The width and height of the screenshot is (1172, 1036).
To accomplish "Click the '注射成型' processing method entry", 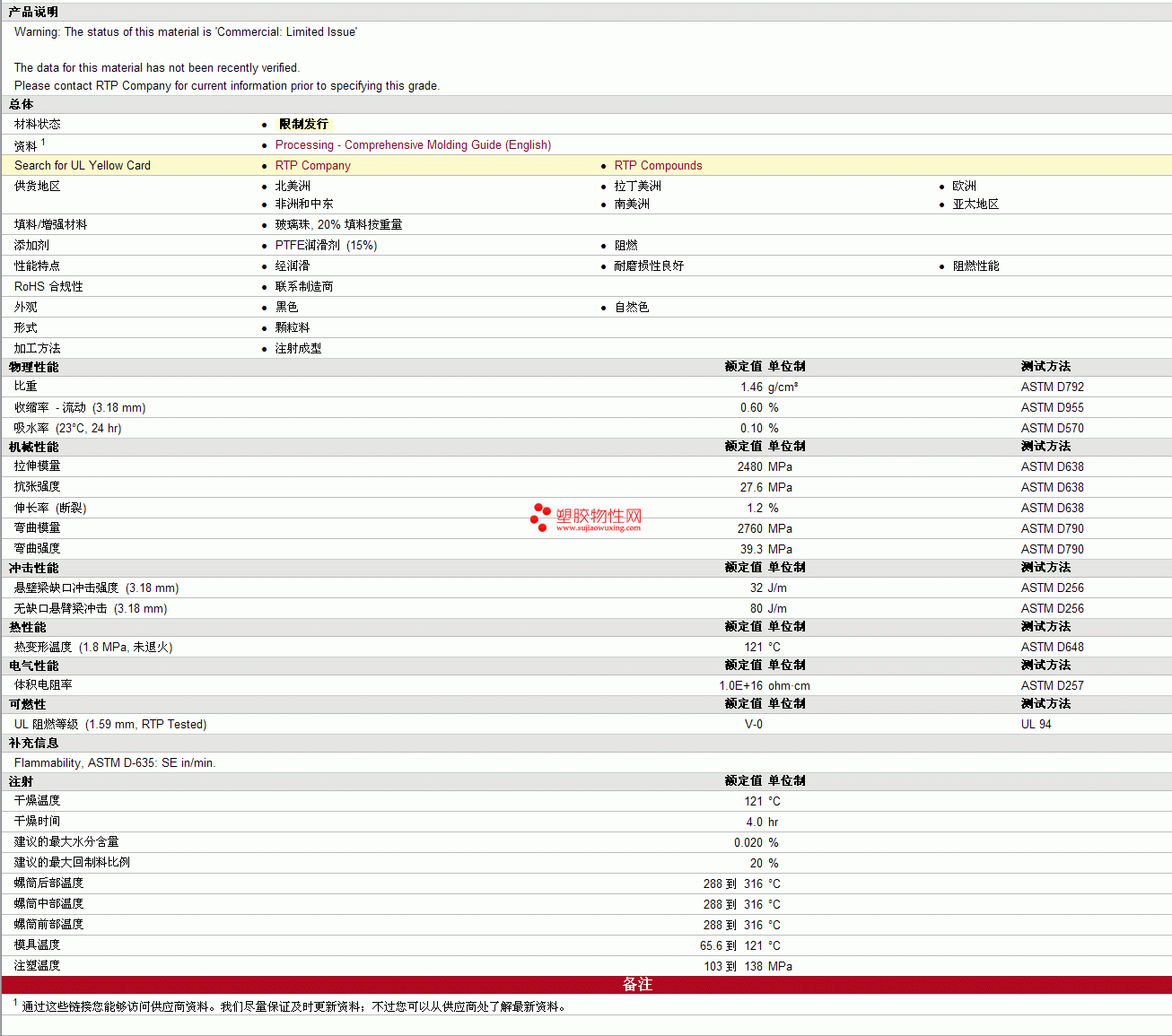I will 298,348.
